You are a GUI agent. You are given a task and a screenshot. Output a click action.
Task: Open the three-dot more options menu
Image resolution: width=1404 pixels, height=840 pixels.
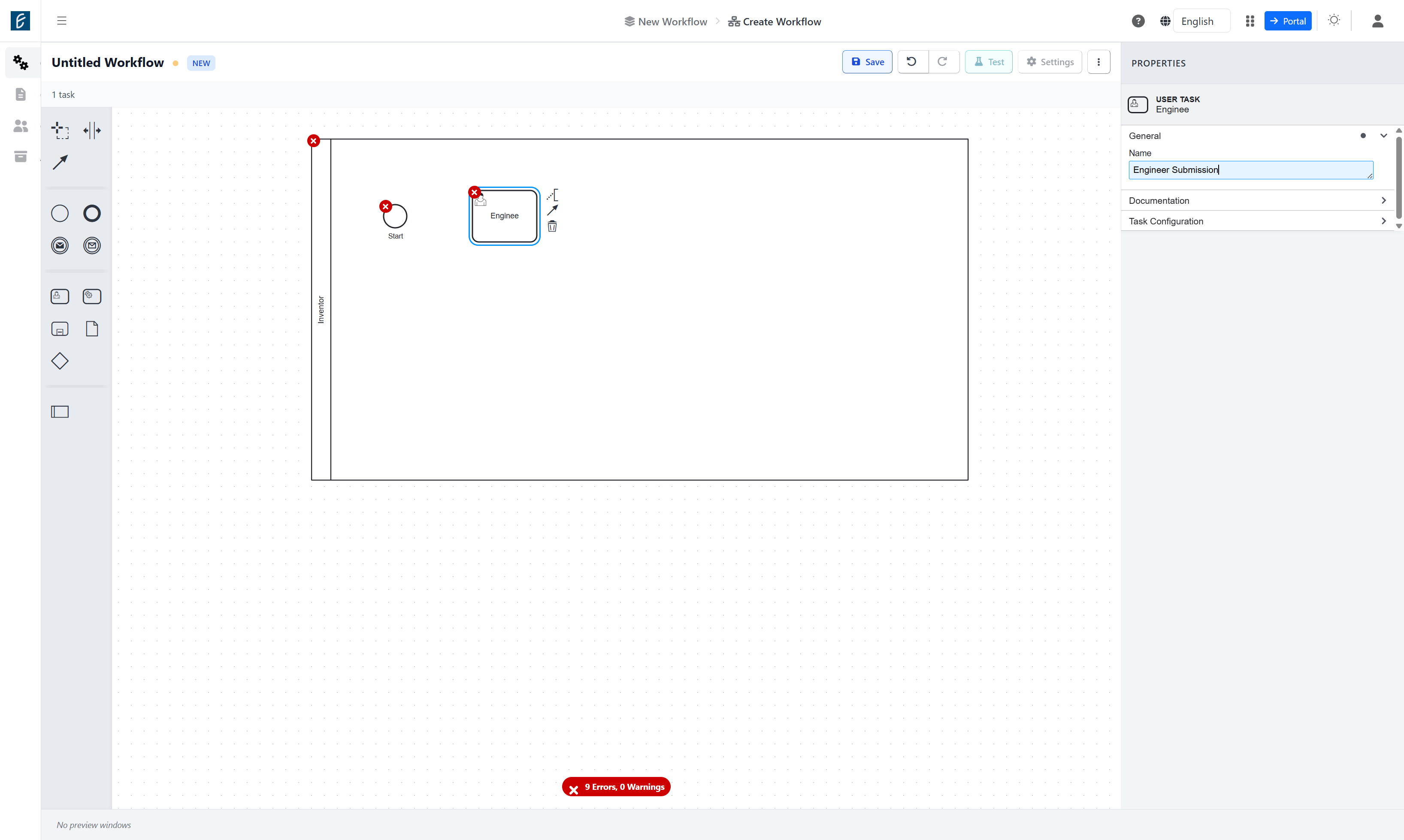[1098, 62]
